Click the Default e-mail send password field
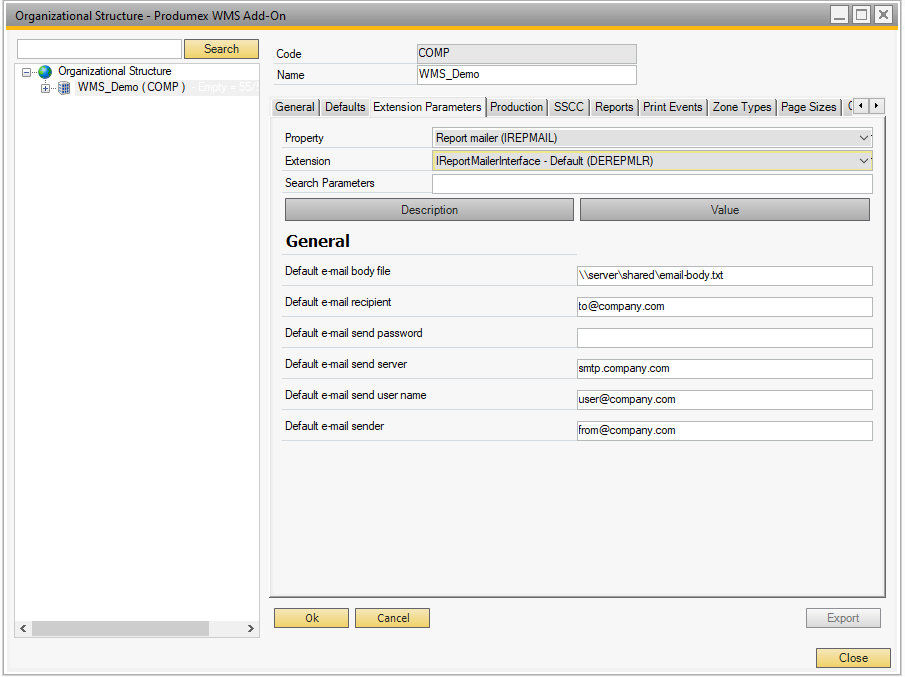905x677 pixels. [724, 338]
